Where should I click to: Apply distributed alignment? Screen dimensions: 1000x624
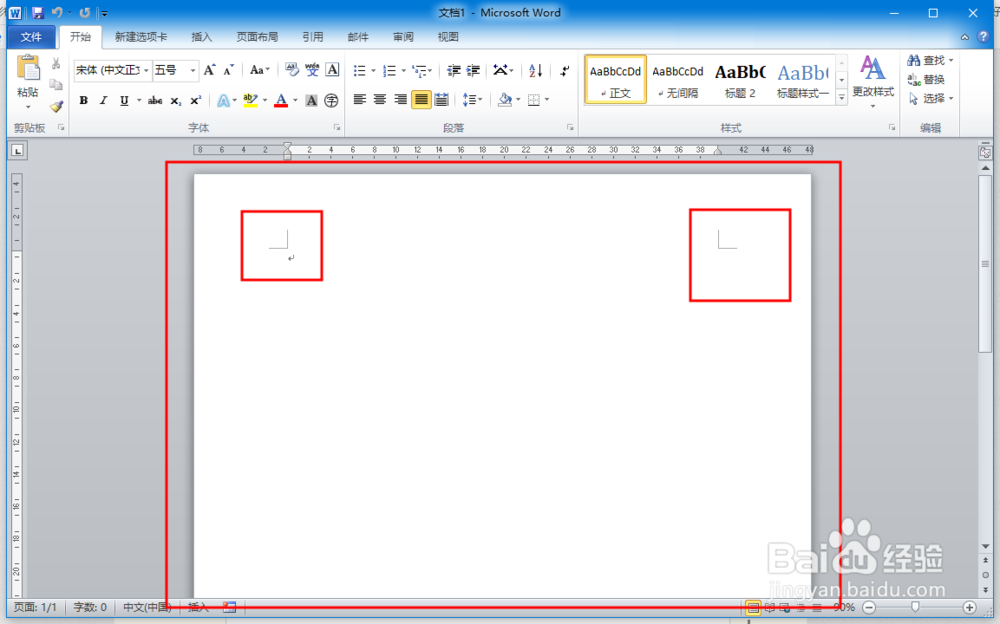point(441,100)
